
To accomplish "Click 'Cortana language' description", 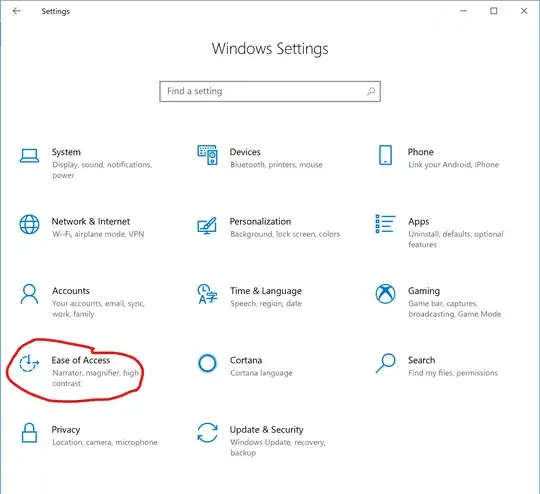I will coord(261,373).
